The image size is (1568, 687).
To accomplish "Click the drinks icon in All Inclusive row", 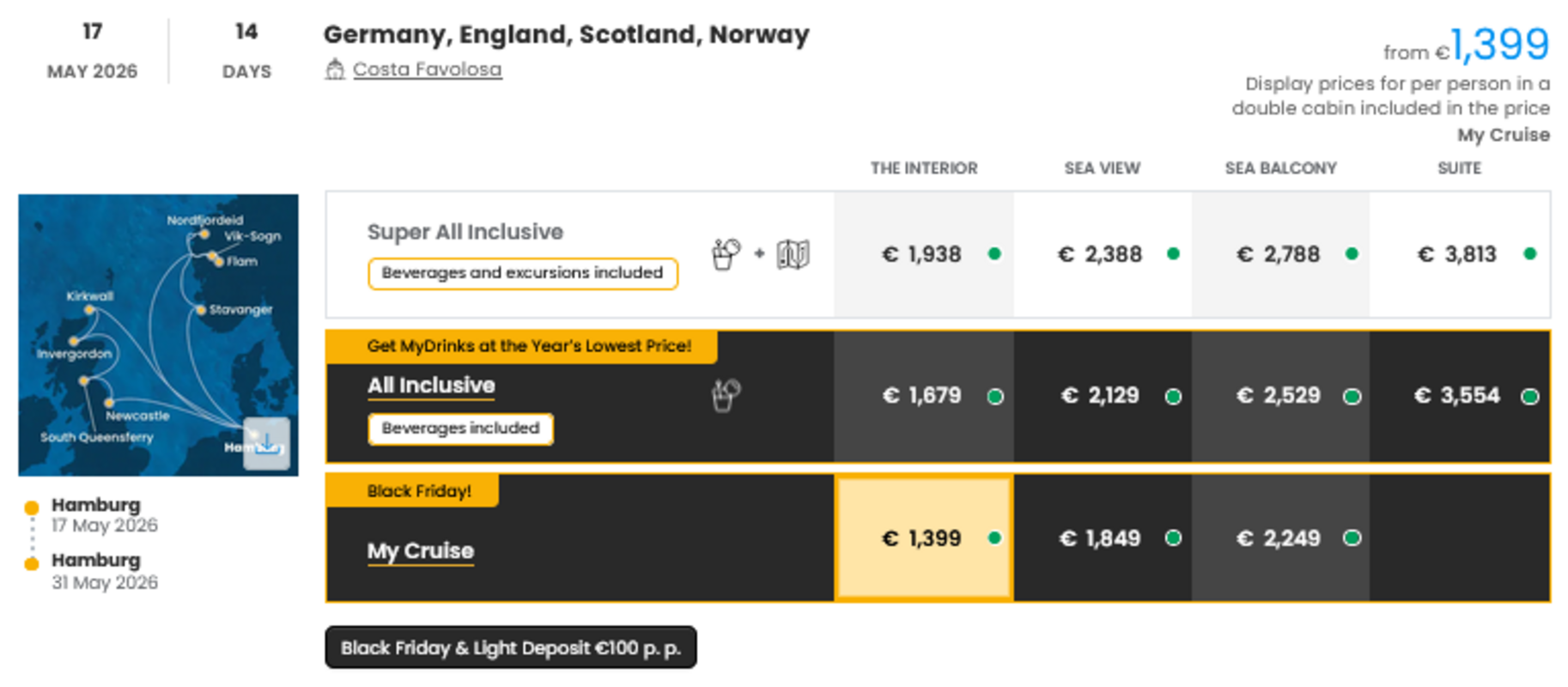I will [726, 396].
